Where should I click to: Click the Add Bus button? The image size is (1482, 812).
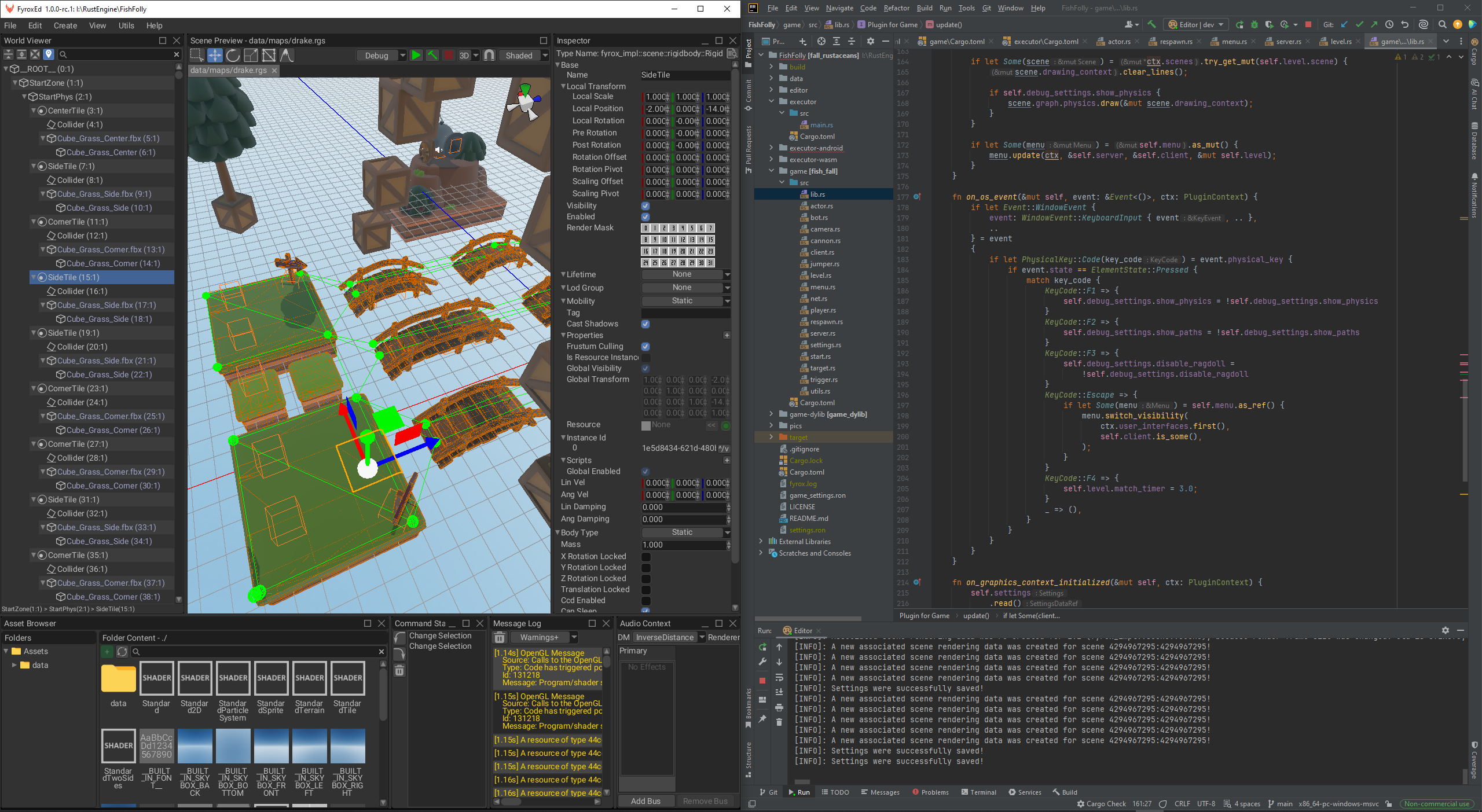coord(645,801)
